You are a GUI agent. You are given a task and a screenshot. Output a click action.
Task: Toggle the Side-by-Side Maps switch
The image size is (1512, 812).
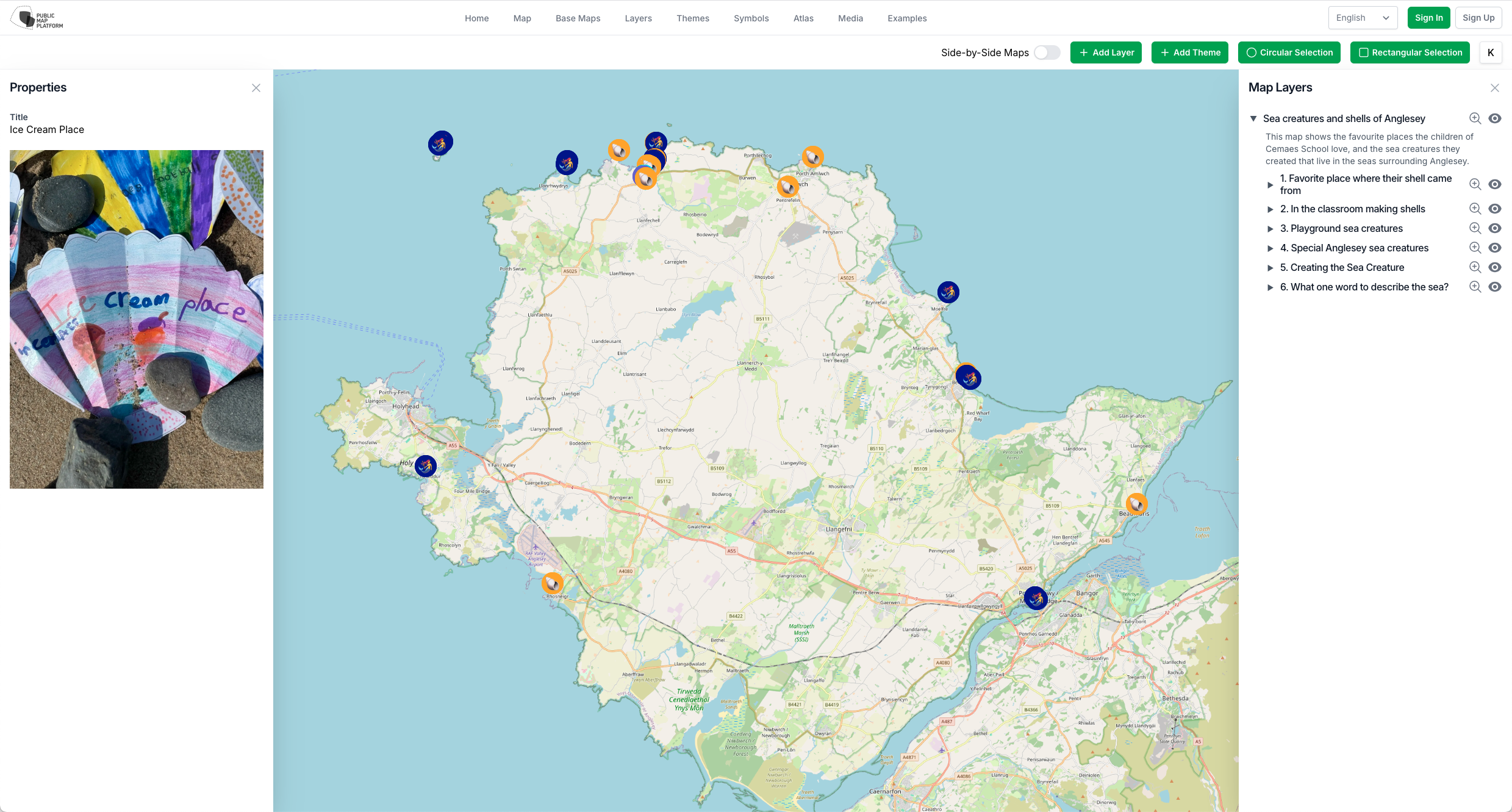point(1047,52)
